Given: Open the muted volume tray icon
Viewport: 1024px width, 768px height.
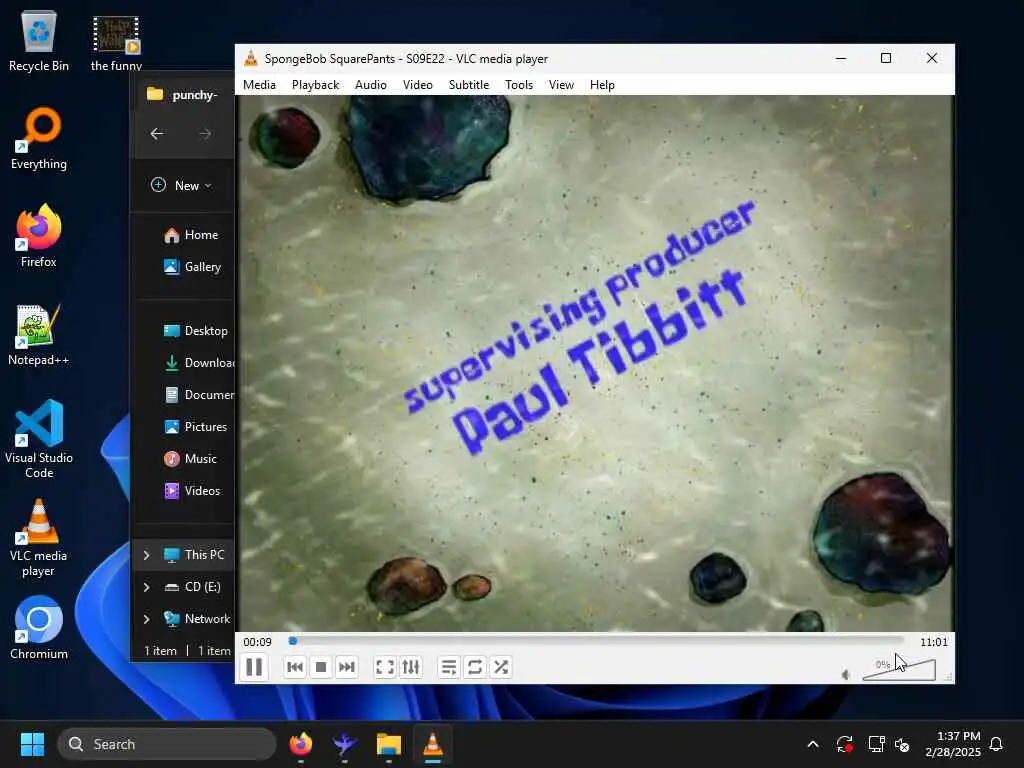Looking at the screenshot, I should 903,744.
